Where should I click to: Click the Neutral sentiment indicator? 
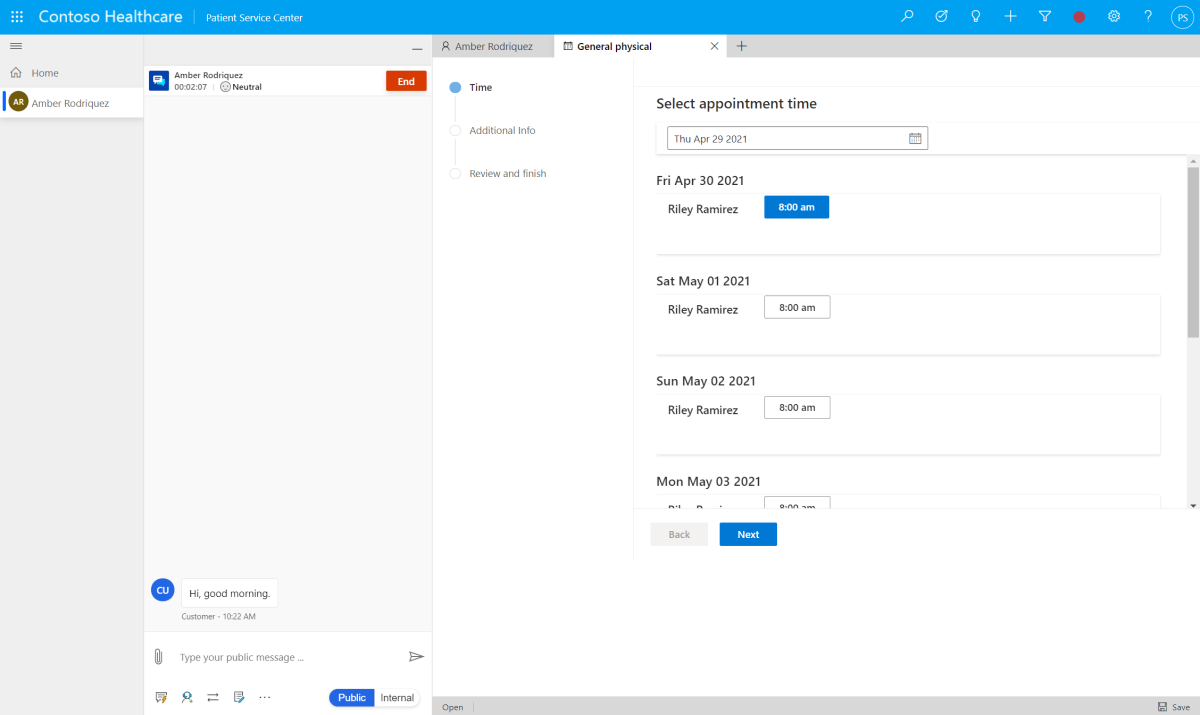[x=241, y=87]
